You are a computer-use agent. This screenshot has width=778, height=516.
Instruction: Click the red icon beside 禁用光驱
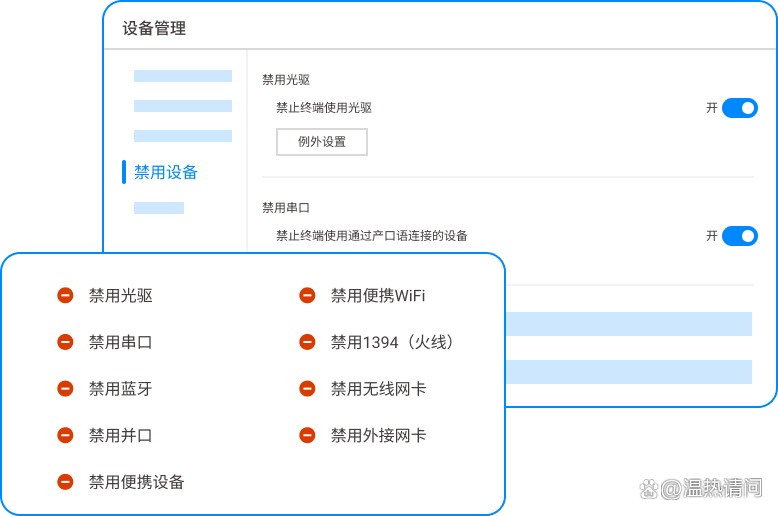tap(65, 295)
